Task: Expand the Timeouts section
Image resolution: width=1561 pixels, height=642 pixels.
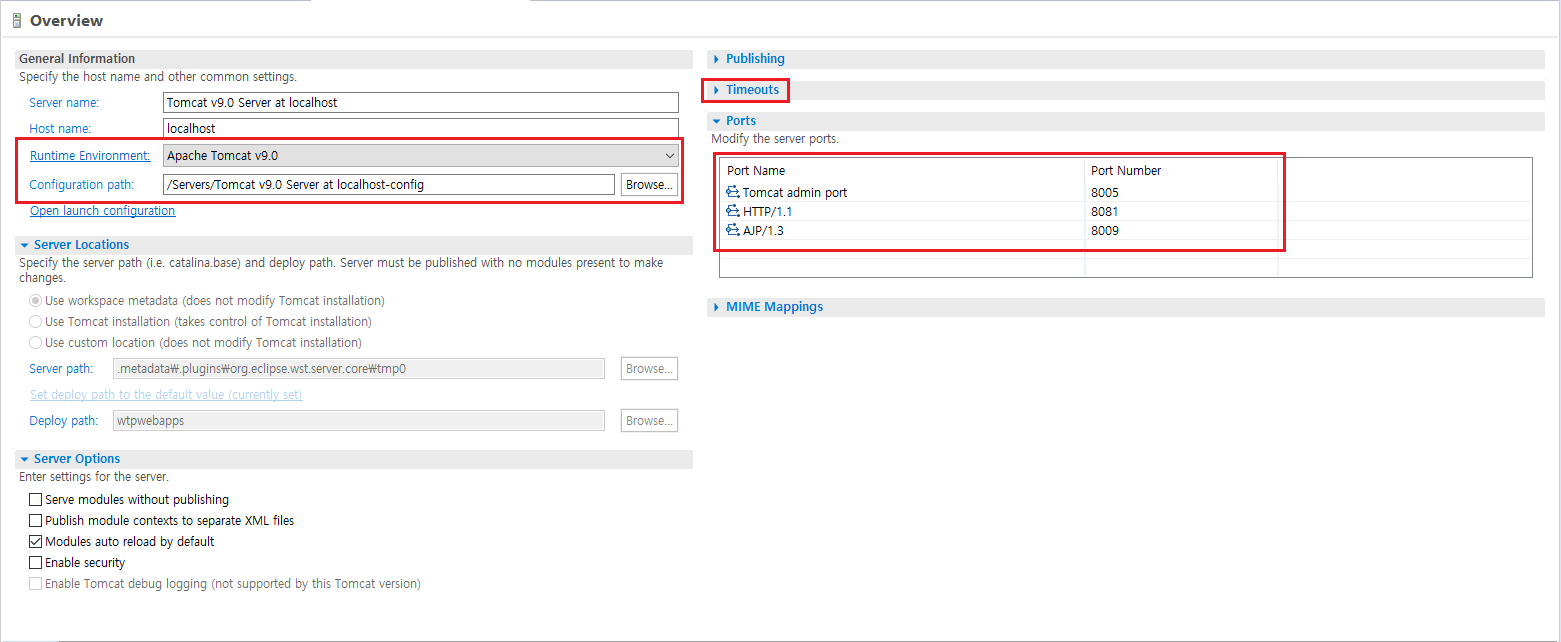Action: (716, 90)
